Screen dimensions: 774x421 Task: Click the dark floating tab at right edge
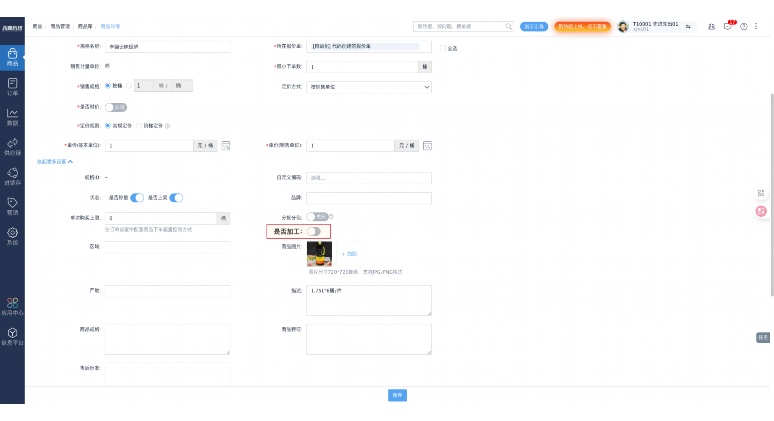coord(763,338)
